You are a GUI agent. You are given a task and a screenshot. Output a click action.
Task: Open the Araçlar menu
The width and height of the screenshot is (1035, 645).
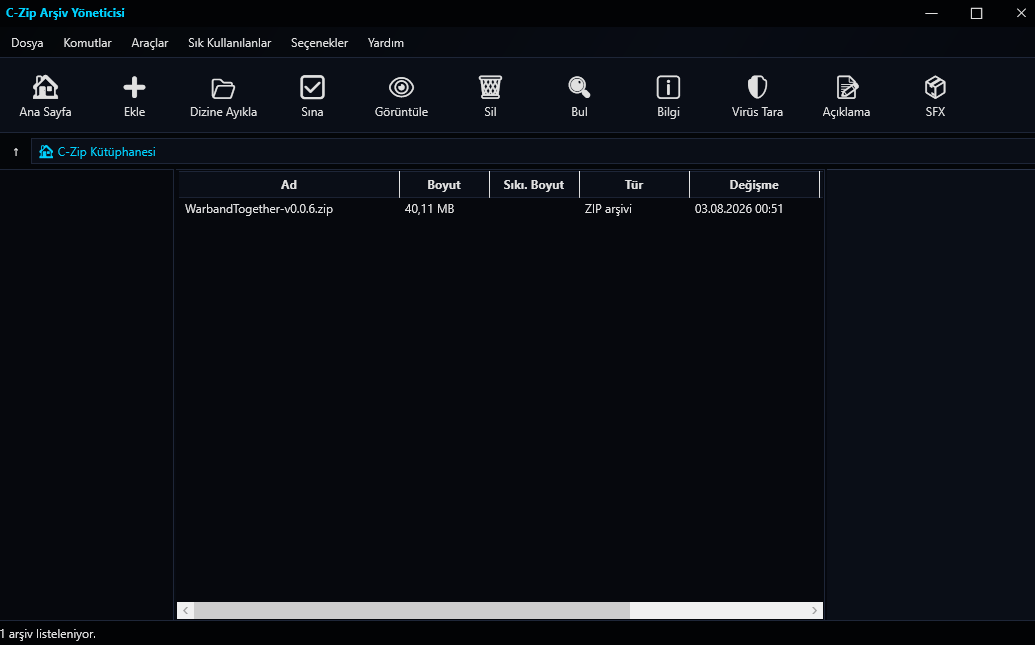150,43
